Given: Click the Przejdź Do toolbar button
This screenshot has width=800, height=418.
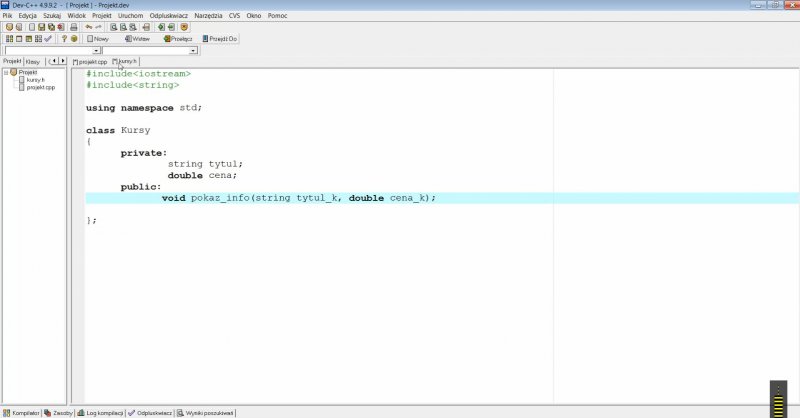Looking at the screenshot, I should tap(220, 39).
